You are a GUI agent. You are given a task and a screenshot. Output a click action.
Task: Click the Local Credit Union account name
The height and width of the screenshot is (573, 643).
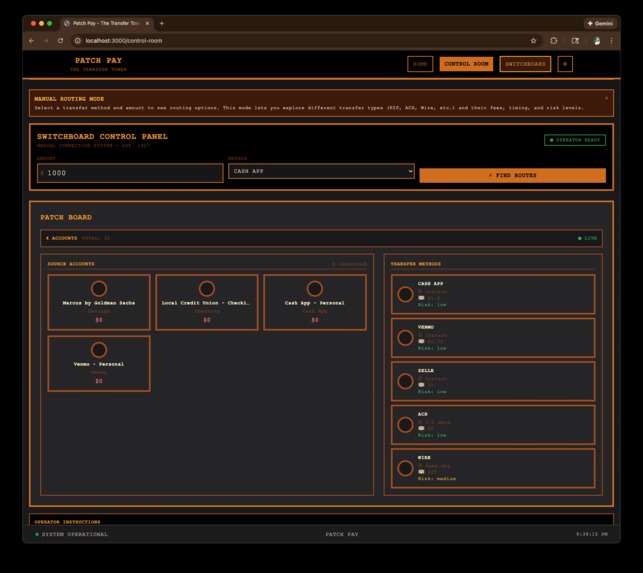pyautogui.click(x=205, y=303)
